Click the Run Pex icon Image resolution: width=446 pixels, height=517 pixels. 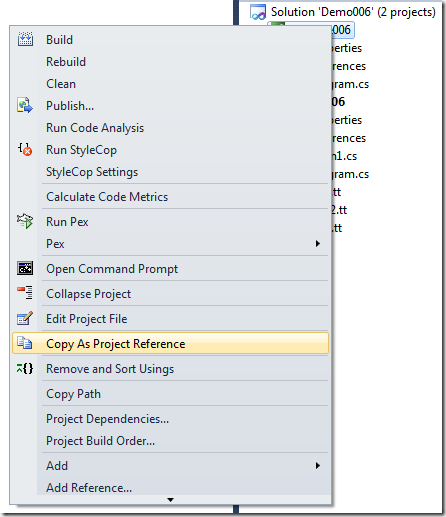coord(25,221)
